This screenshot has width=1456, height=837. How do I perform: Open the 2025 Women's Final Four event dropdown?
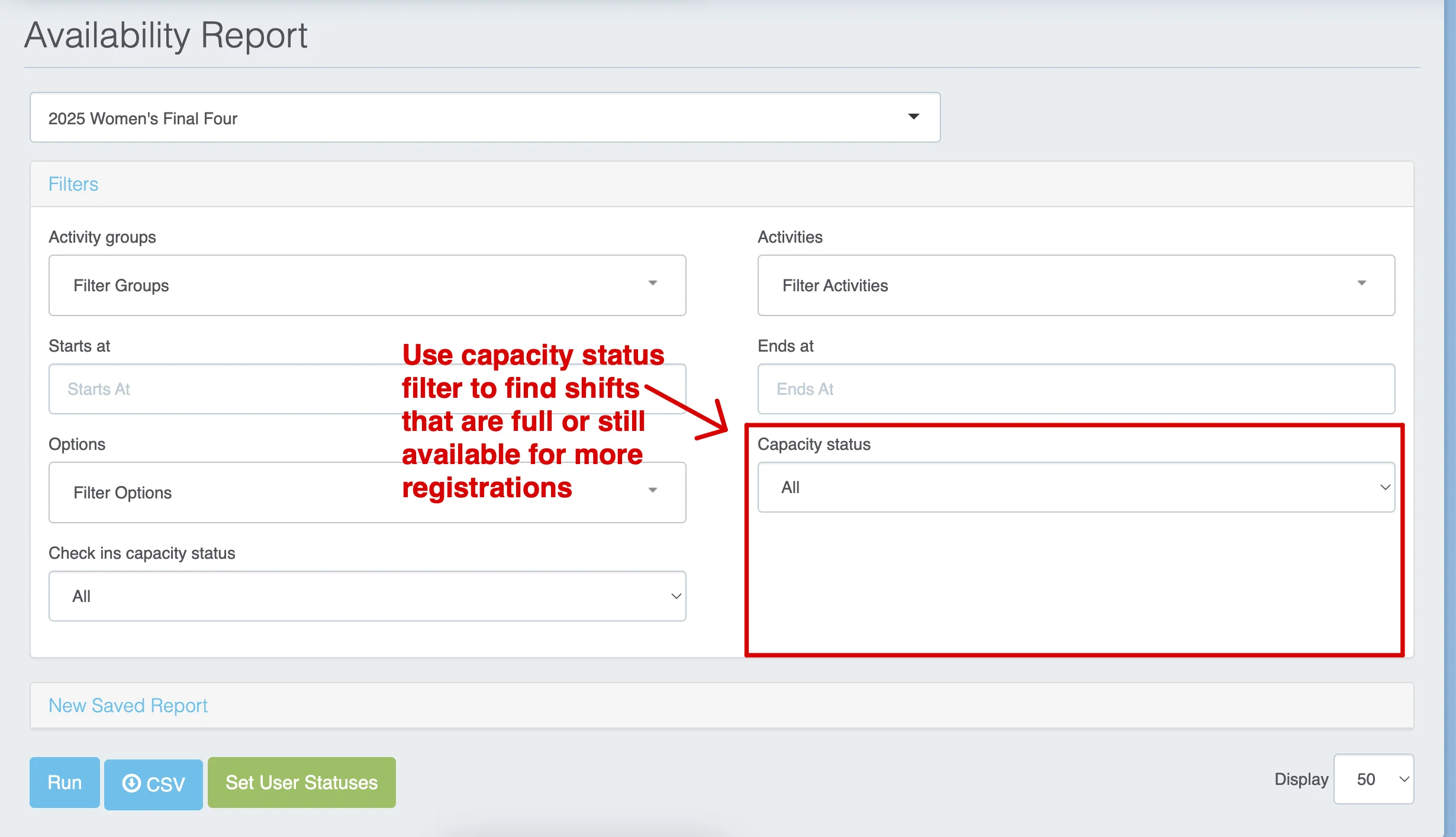[485, 117]
